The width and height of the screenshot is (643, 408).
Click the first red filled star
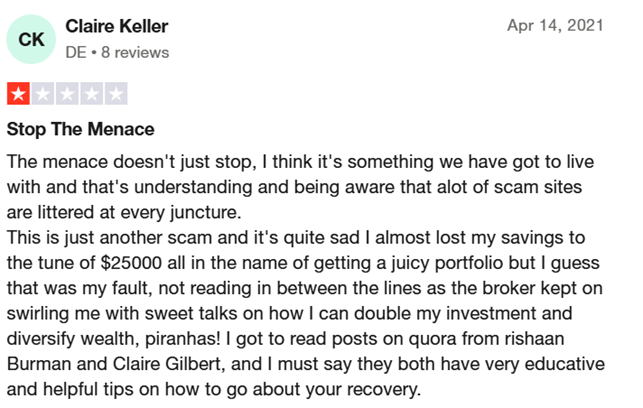pos(19,97)
